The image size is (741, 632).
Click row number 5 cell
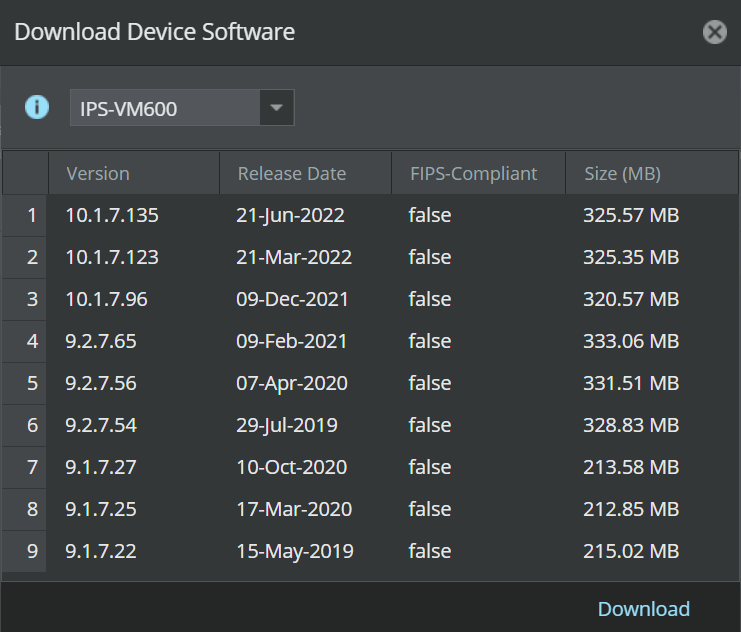click(x=24, y=383)
